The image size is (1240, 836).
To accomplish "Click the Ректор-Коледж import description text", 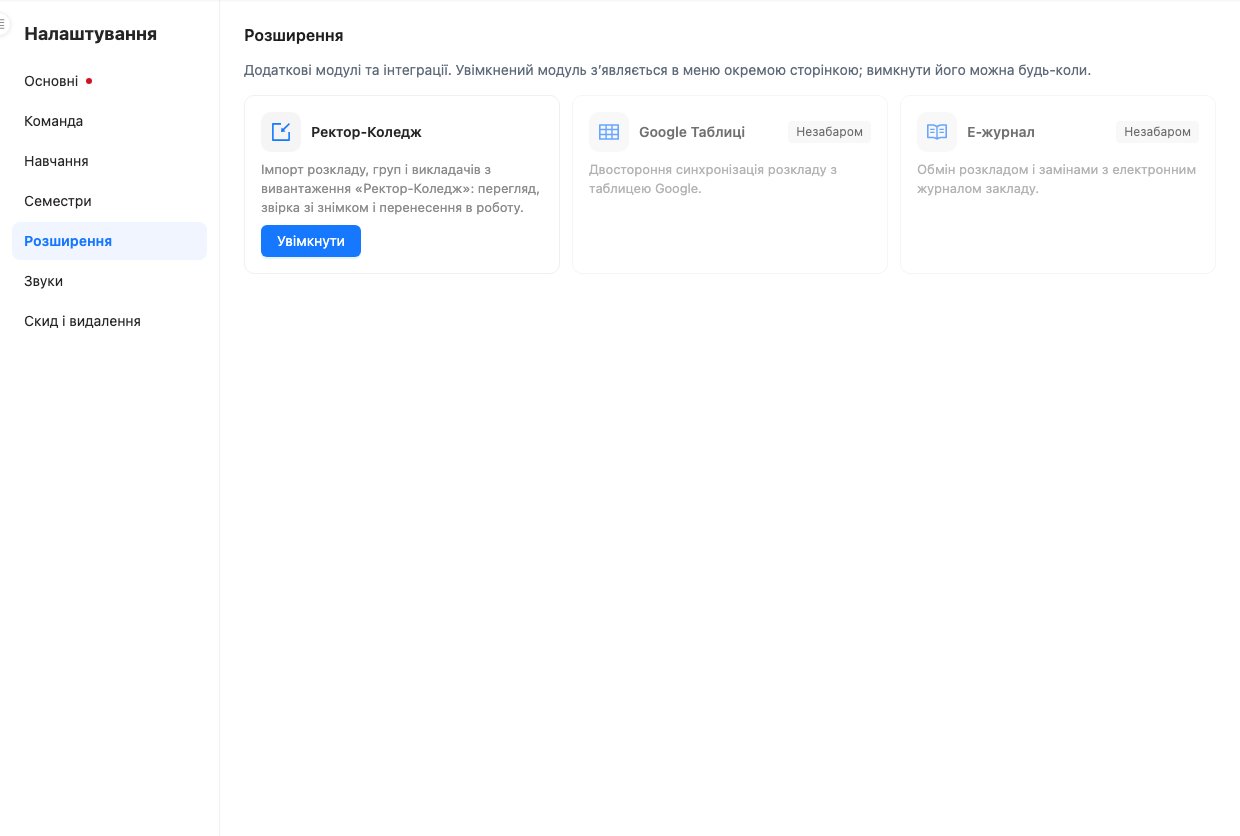I will (400, 189).
